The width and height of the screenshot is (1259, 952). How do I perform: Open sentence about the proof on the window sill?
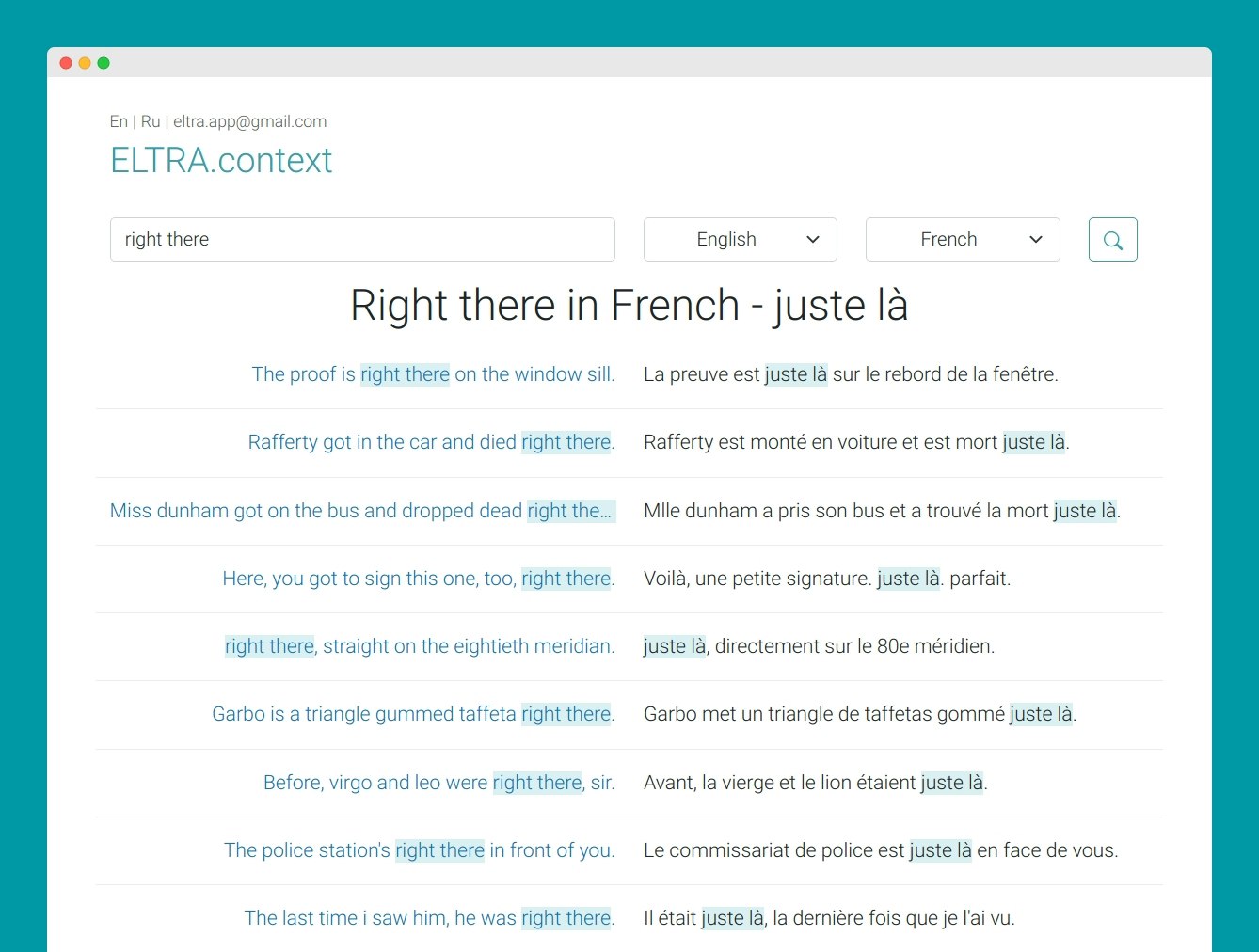(433, 374)
